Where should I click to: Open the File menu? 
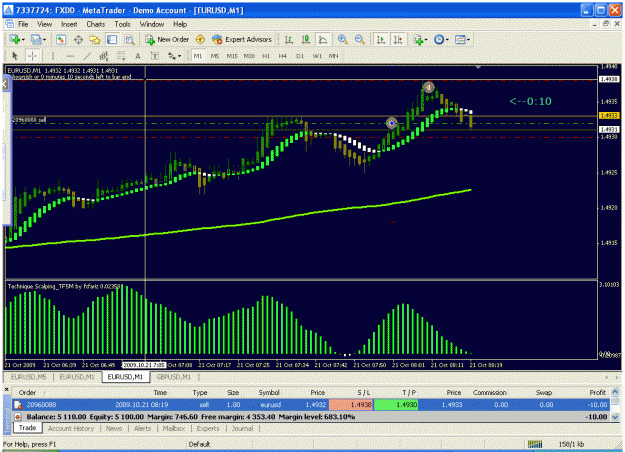[x=23, y=24]
